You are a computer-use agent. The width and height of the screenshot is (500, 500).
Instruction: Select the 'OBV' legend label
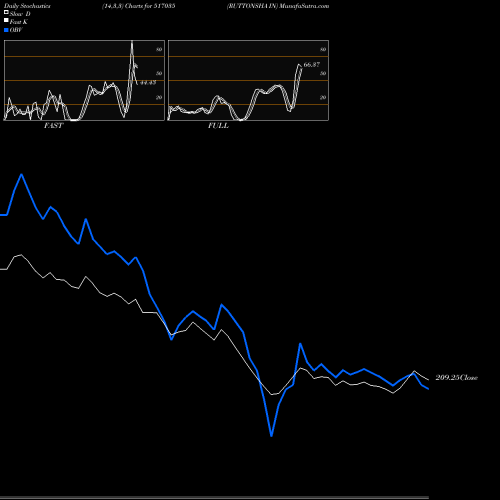16,30
